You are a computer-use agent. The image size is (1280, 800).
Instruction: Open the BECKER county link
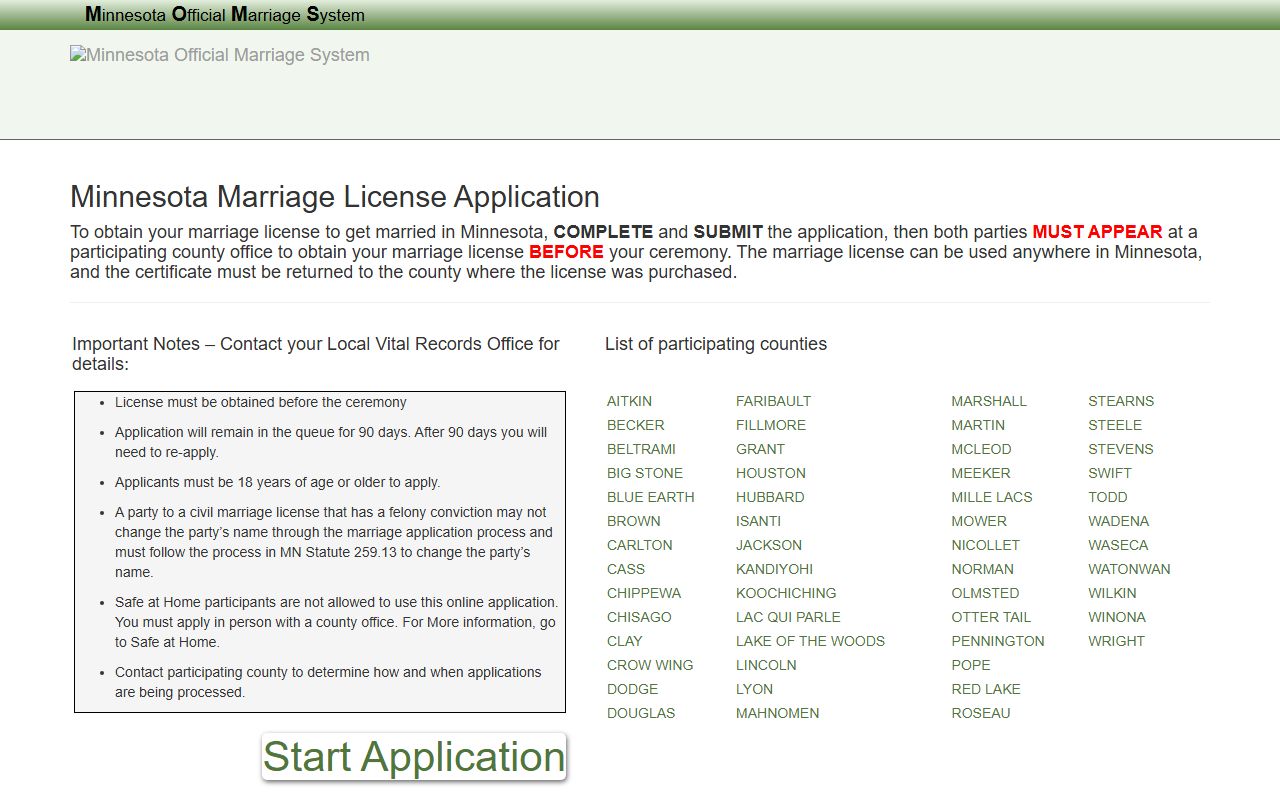635,425
